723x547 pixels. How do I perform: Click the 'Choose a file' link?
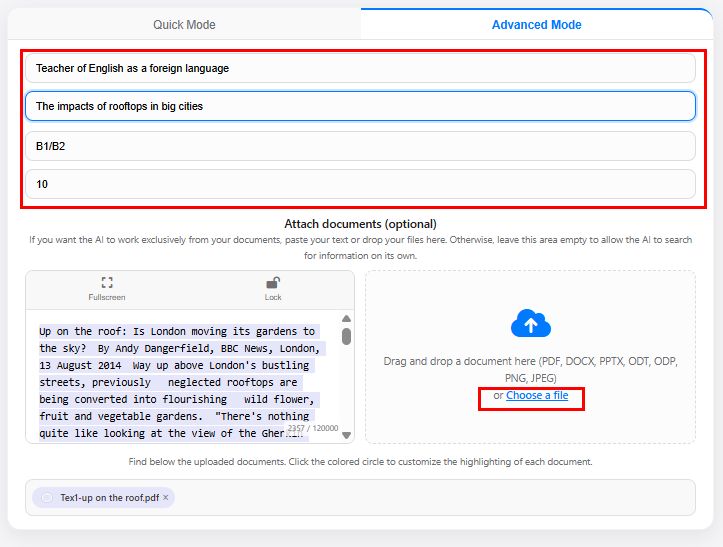[537, 396]
